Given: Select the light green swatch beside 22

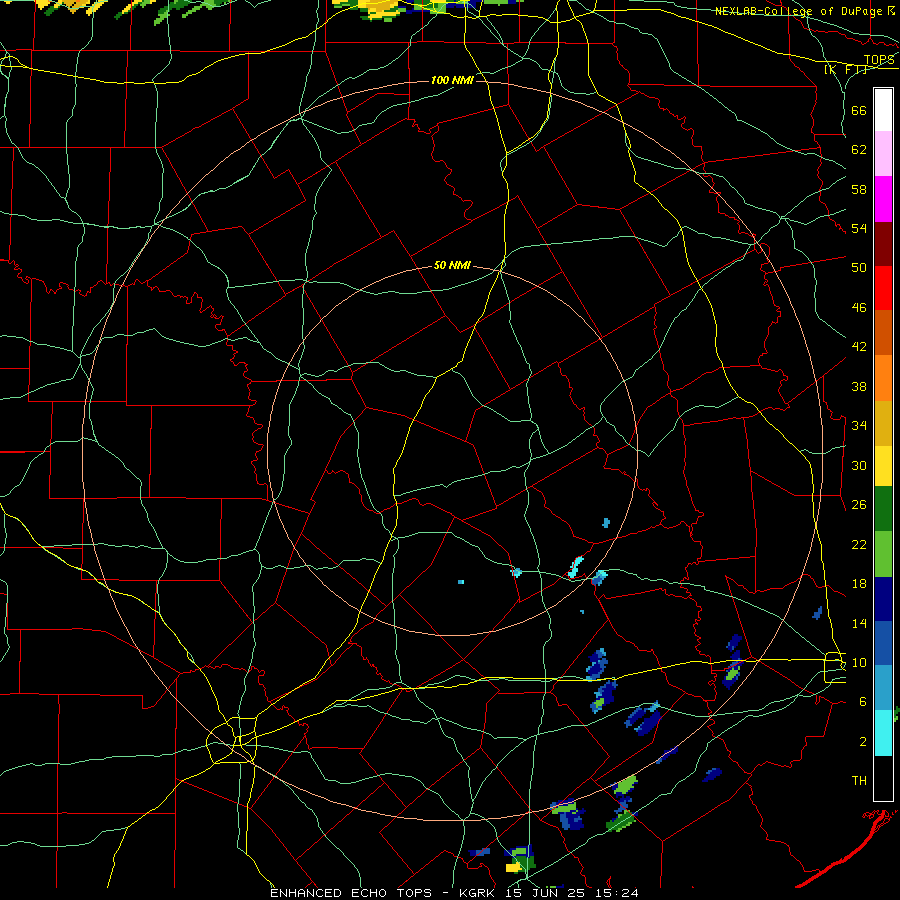Looking at the screenshot, I should (883, 554).
